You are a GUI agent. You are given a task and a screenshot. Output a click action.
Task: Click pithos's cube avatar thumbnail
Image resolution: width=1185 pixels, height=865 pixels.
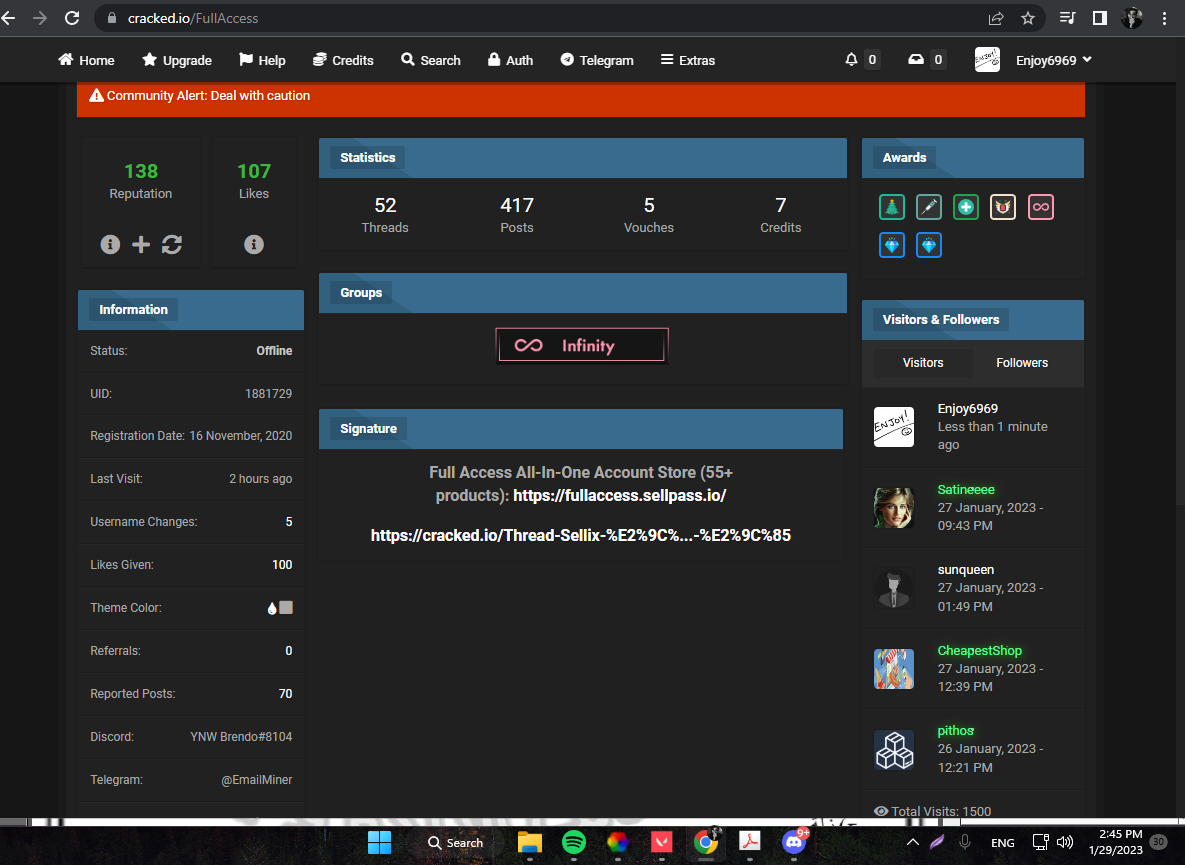pos(894,749)
